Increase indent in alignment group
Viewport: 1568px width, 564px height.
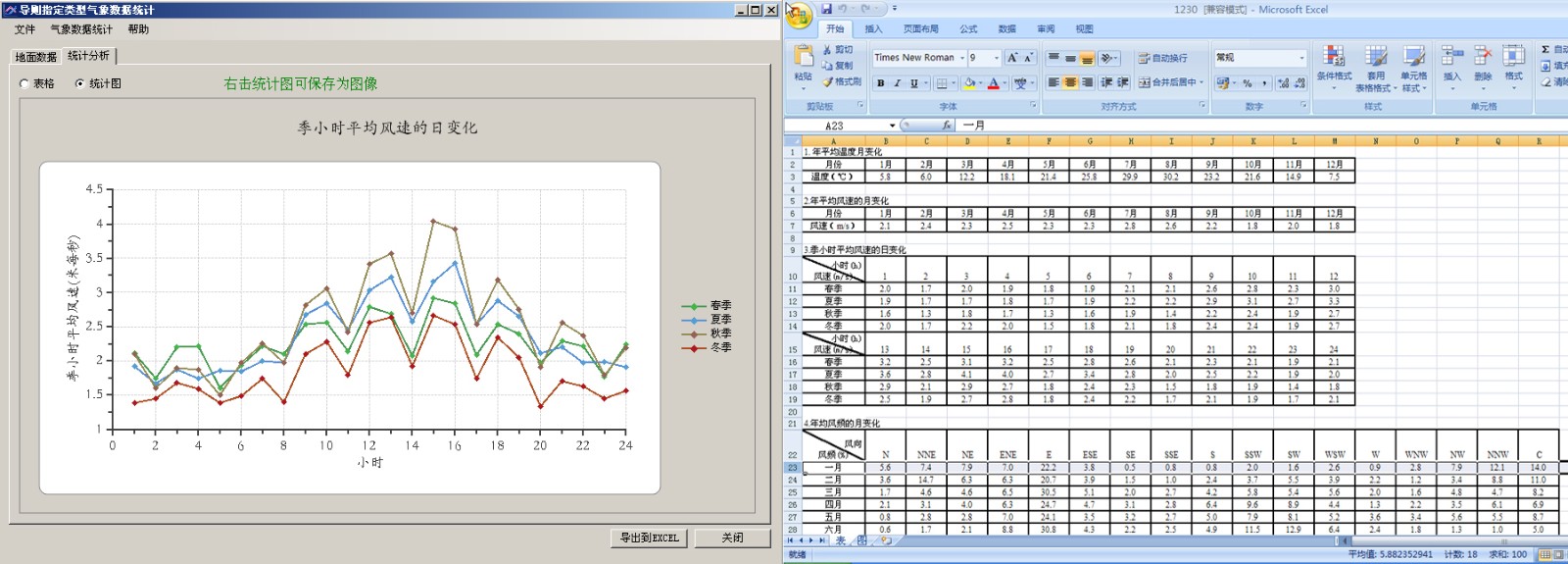click(1123, 83)
